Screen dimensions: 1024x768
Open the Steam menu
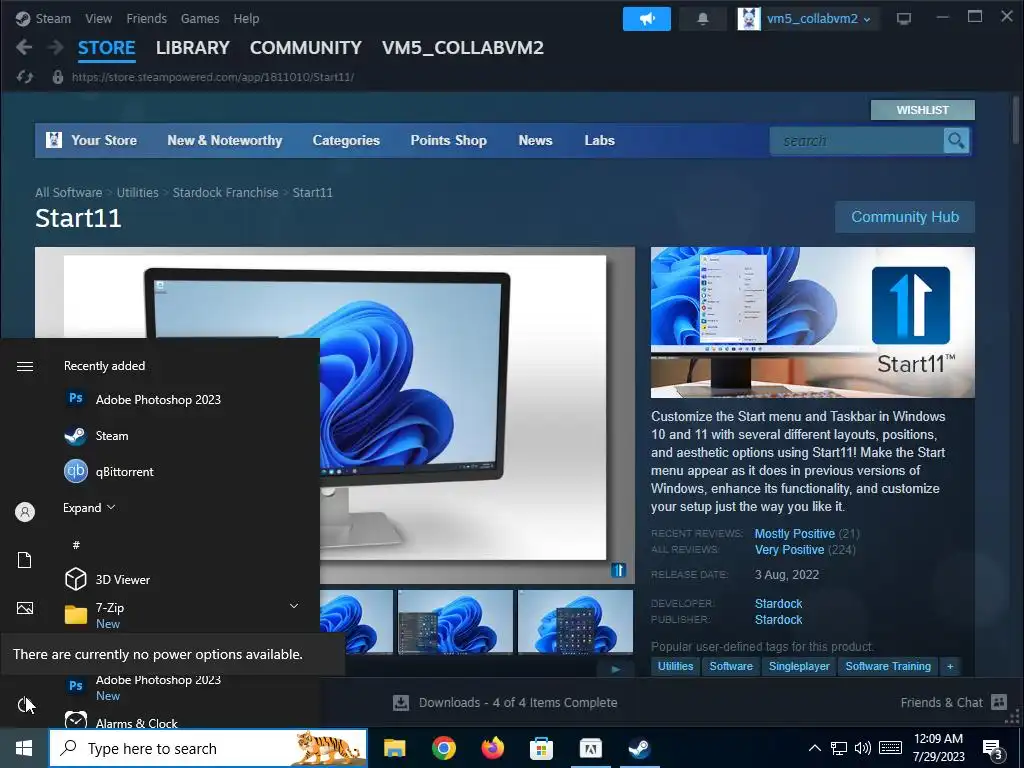pos(53,18)
